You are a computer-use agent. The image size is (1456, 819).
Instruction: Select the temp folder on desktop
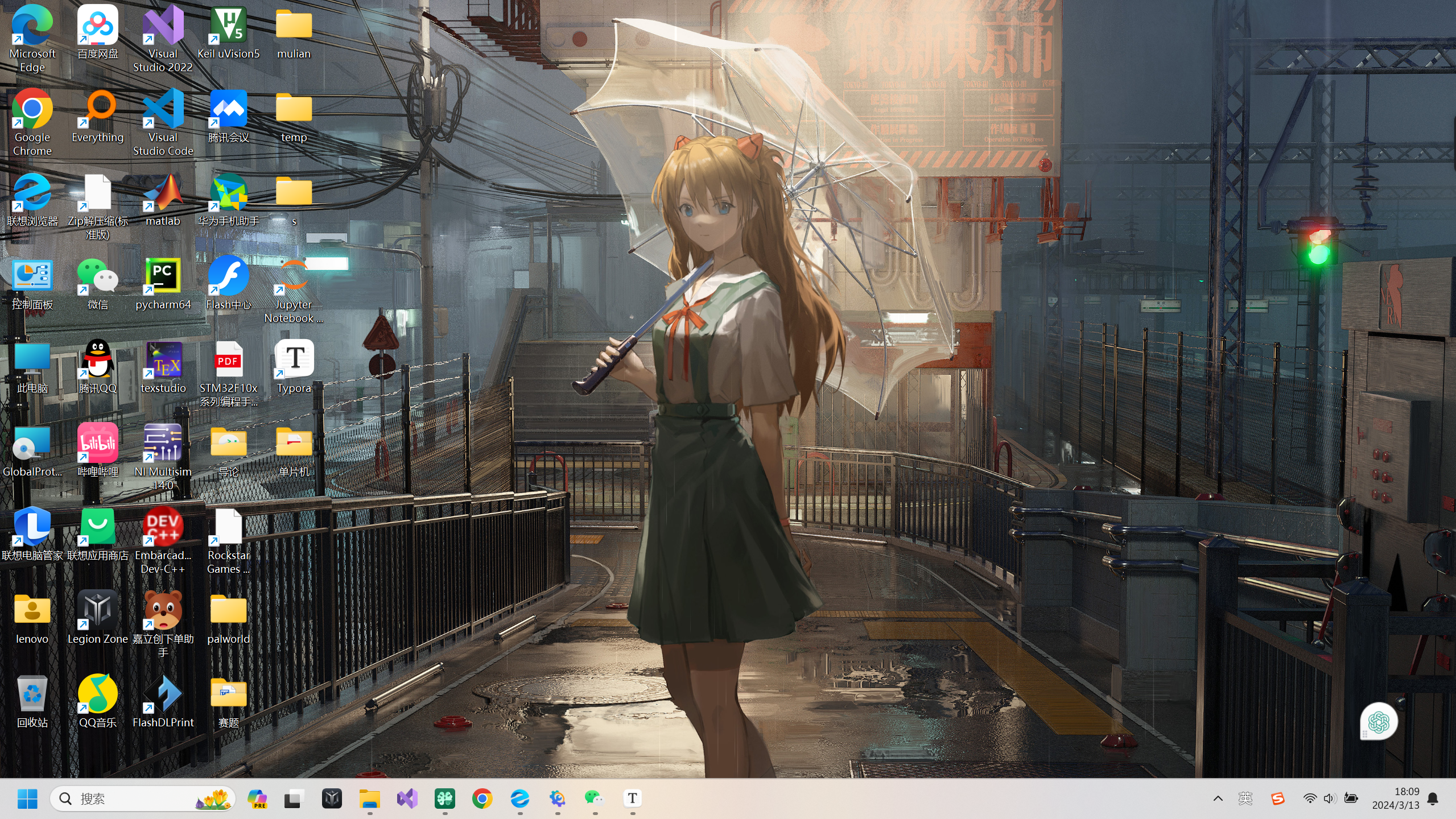(294, 116)
